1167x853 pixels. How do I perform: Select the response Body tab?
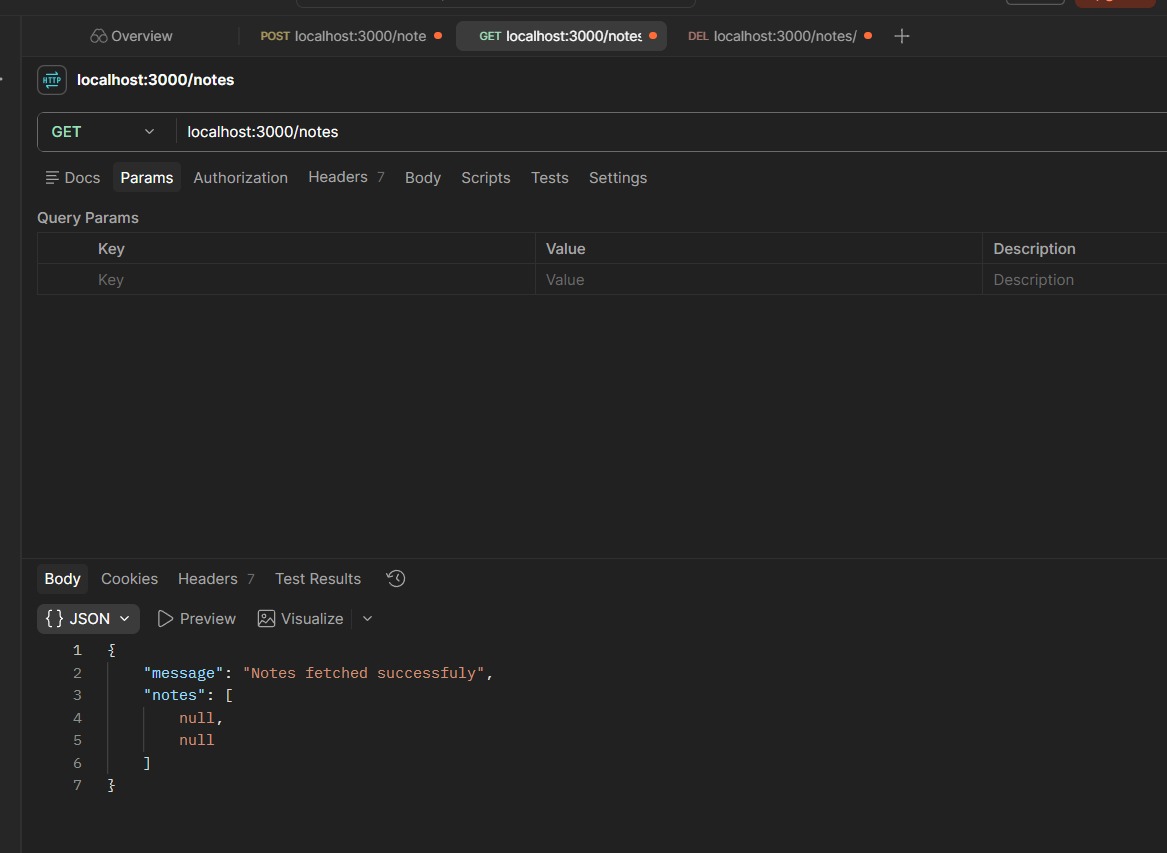pyautogui.click(x=63, y=579)
